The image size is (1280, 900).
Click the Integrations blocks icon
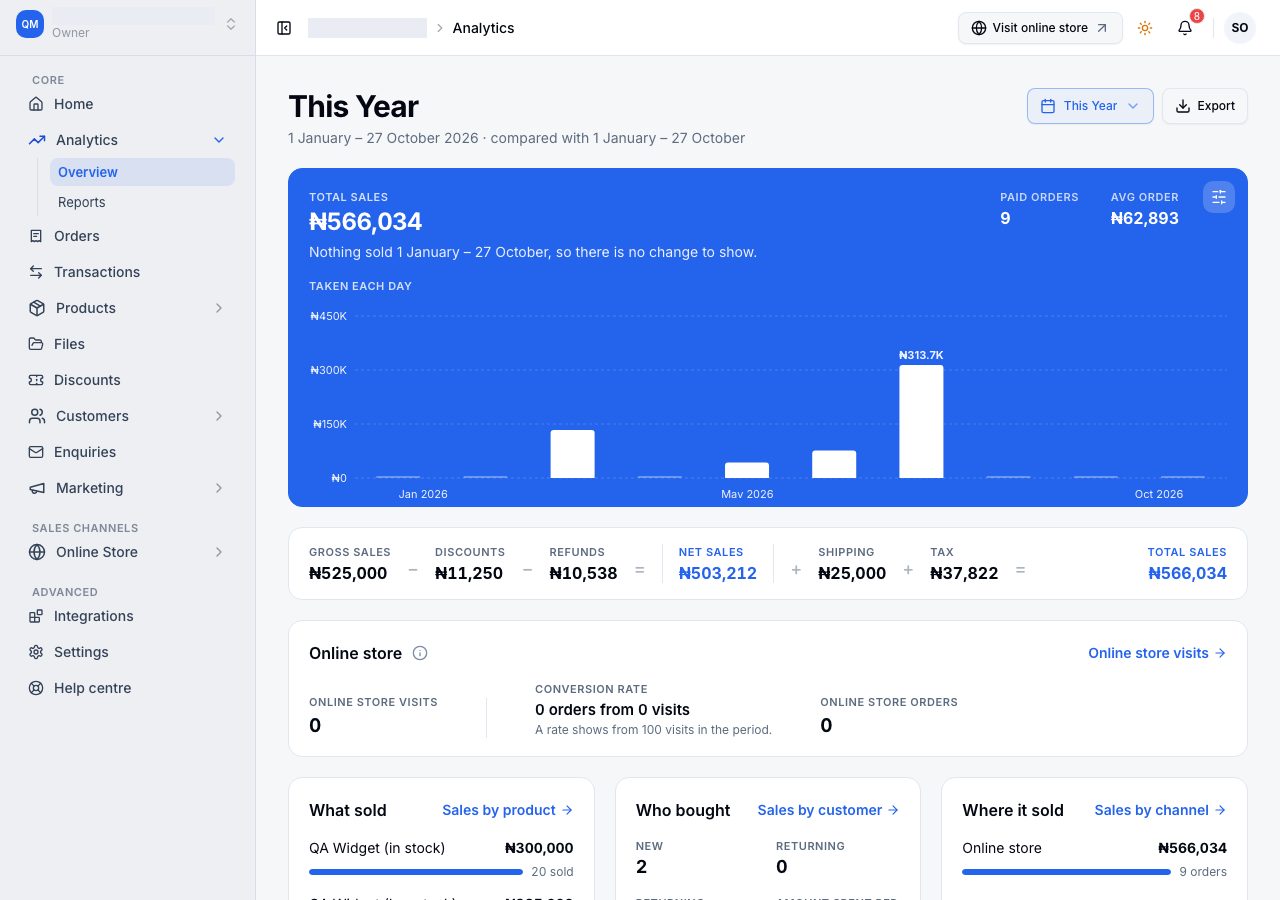pos(36,616)
